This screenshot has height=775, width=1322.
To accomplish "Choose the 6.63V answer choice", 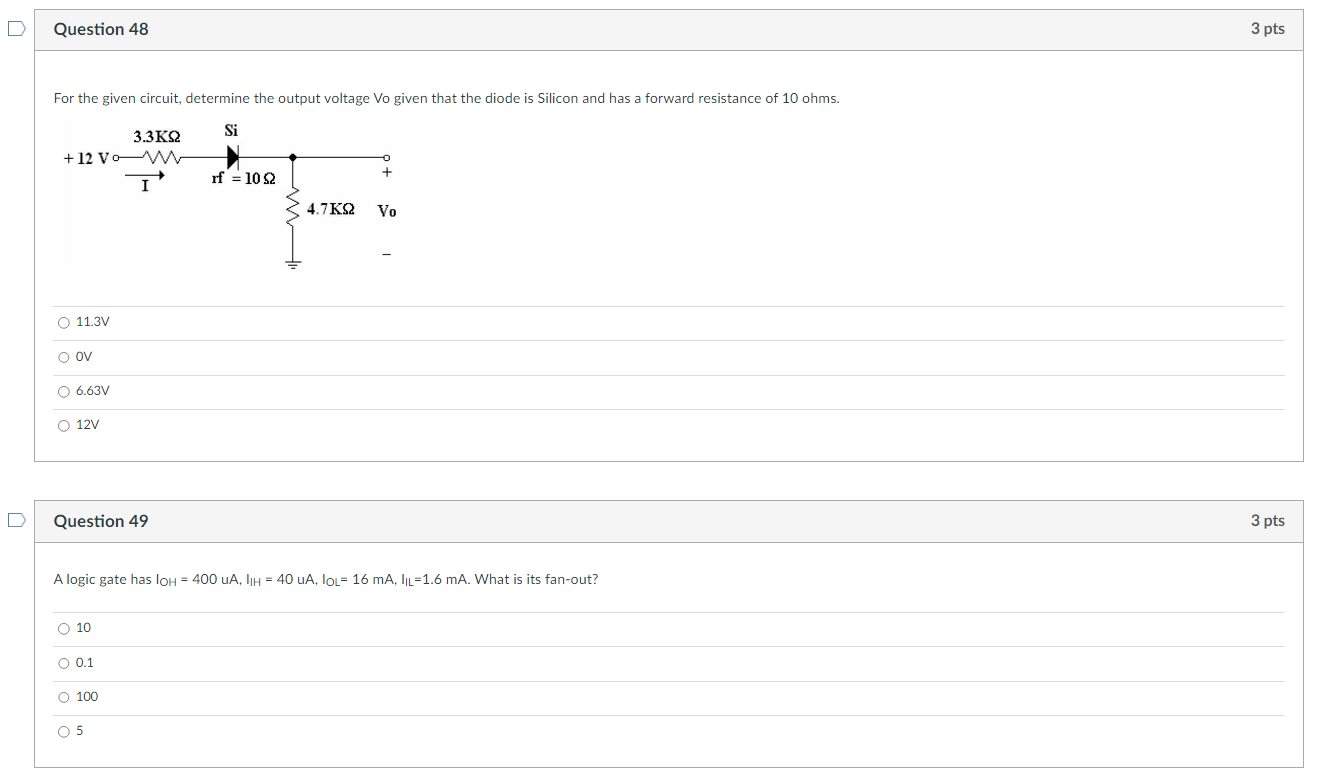I will click(63, 391).
